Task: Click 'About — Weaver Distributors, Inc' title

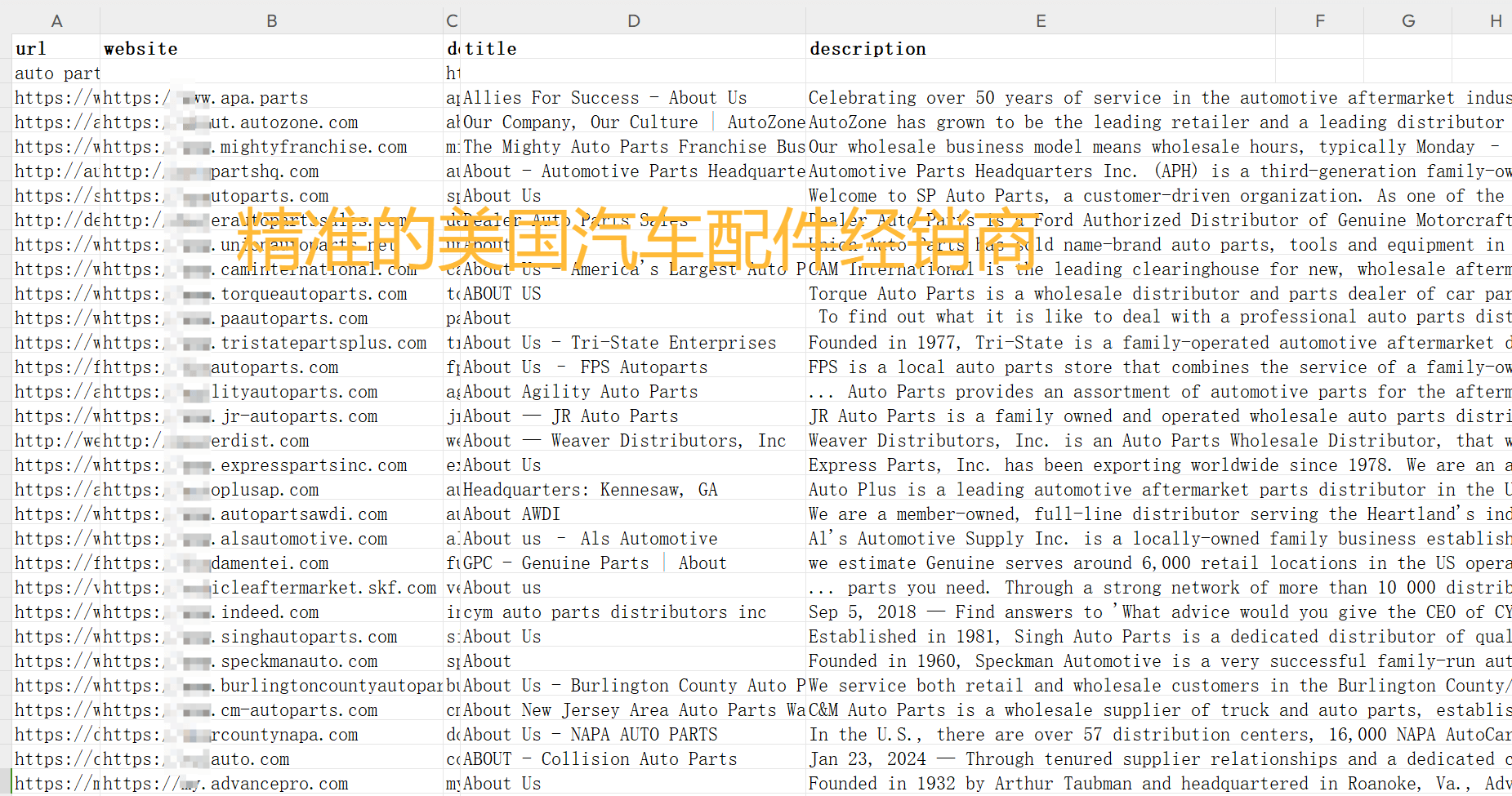Action: click(634, 440)
